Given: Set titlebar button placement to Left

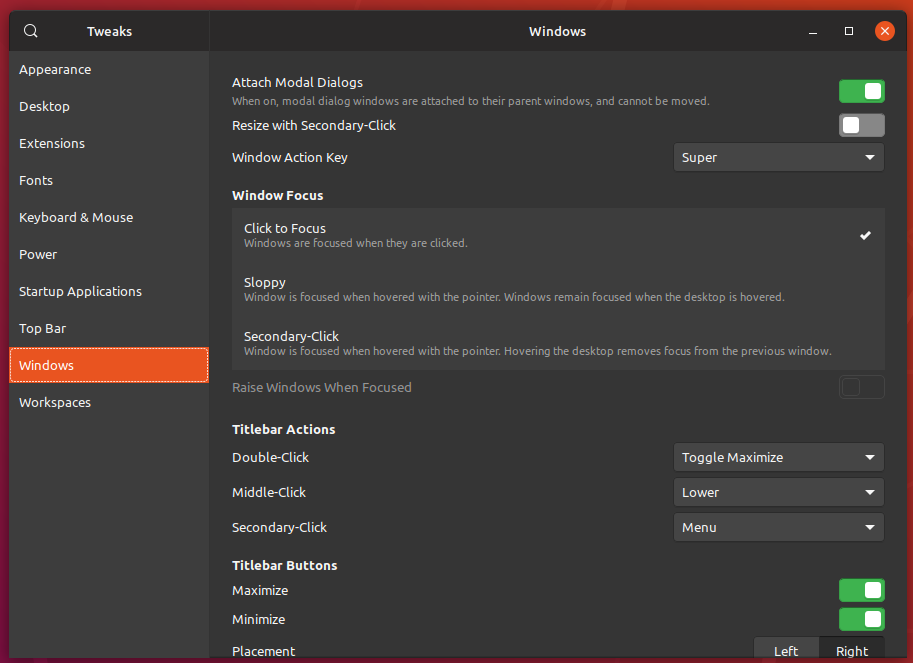Looking at the screenshot, I should click(786, 650).
